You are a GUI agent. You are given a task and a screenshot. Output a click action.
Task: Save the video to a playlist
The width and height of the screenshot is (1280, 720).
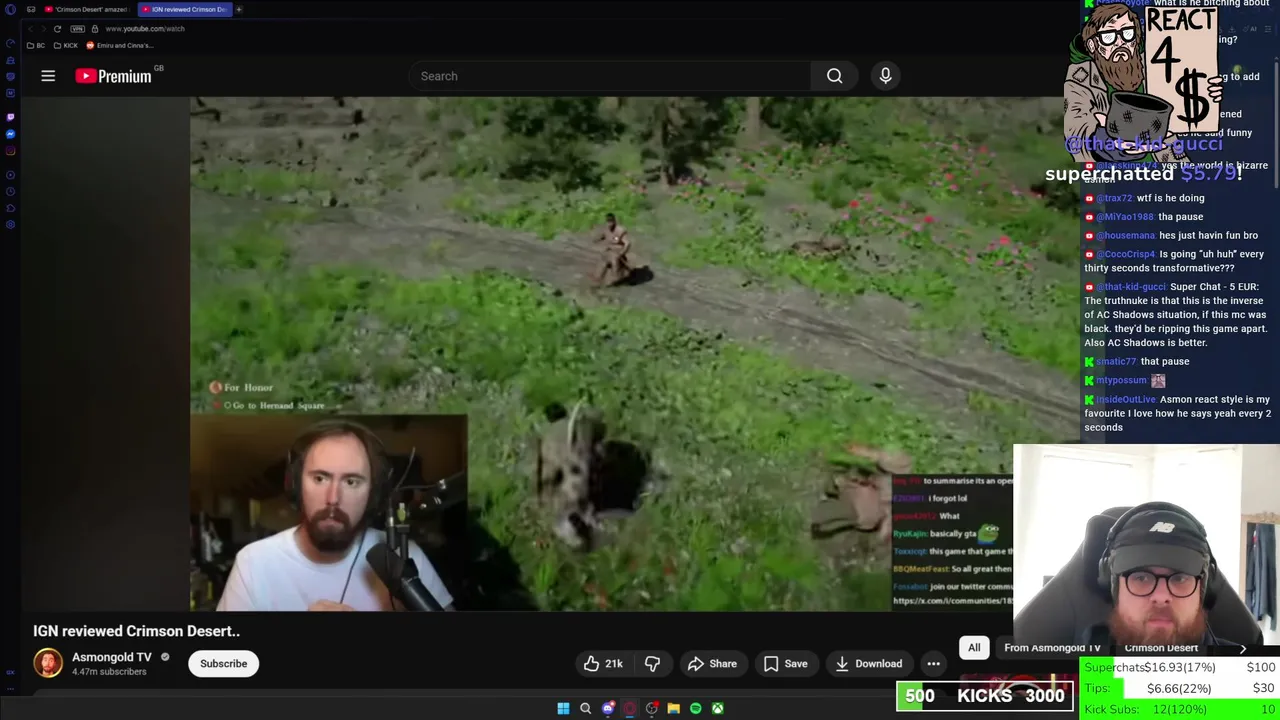click(x=785, y=664)
